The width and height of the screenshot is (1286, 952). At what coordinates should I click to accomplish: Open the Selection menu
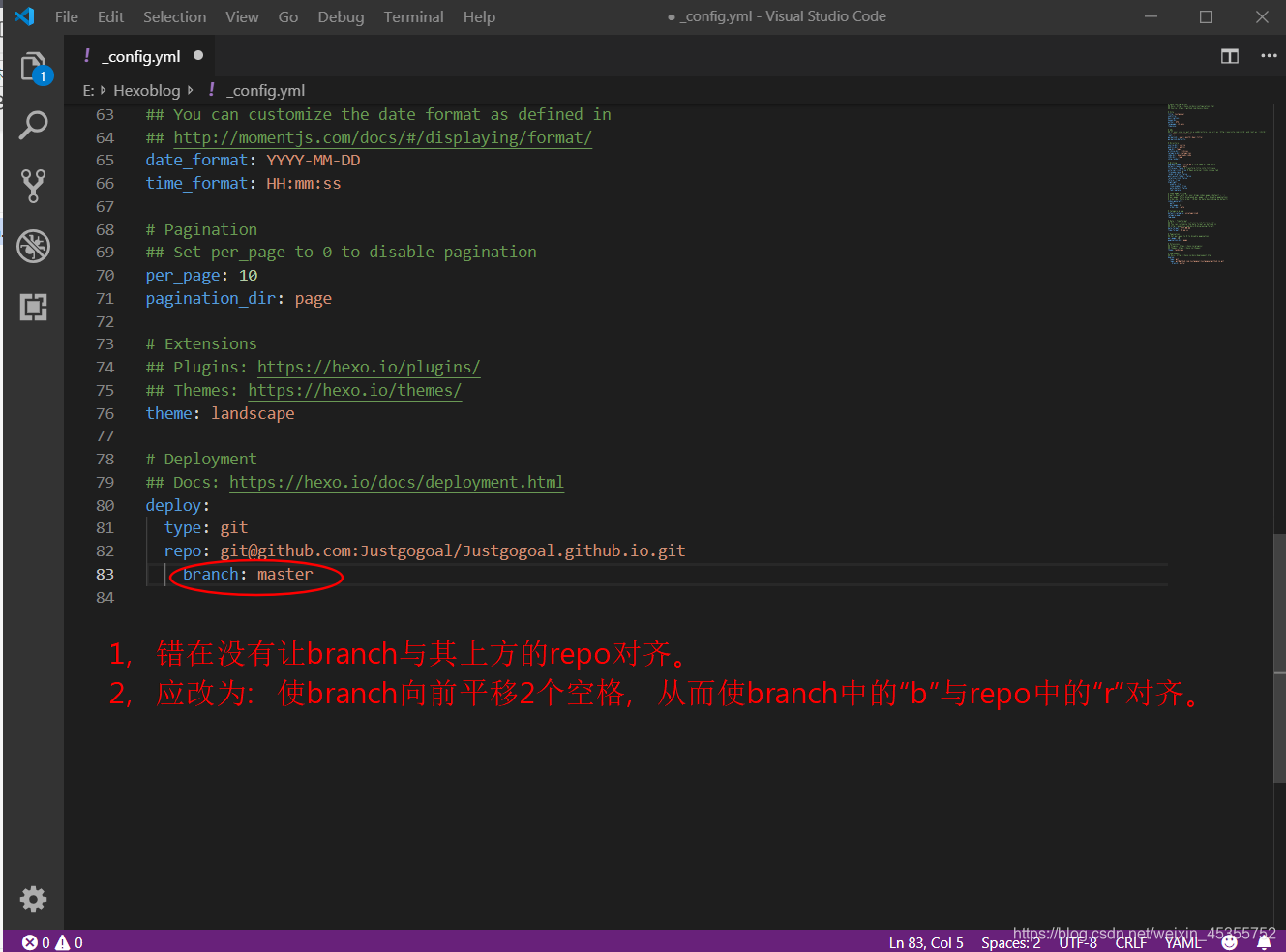(174, 16)
